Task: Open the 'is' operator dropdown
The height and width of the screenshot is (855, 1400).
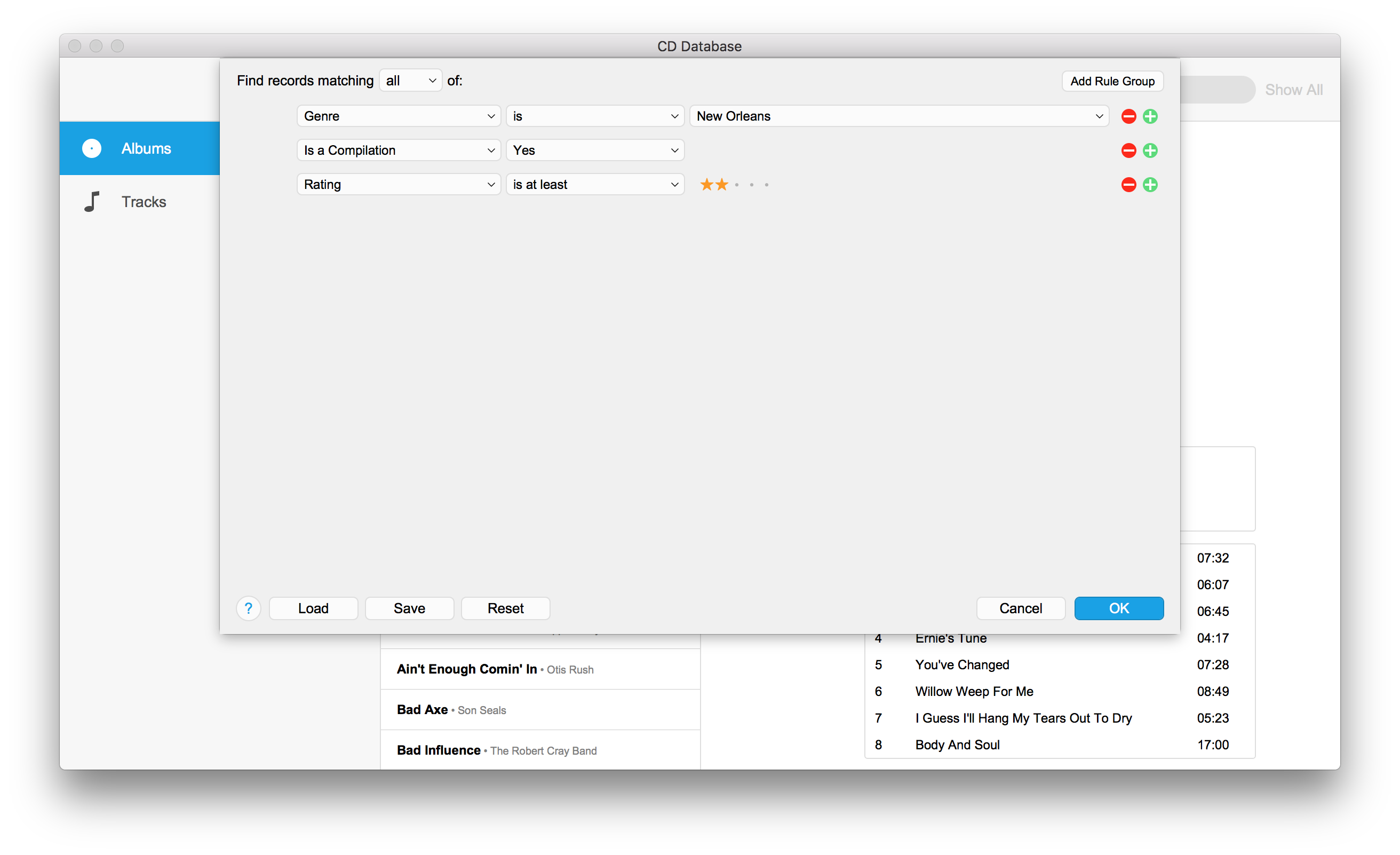Action: [x=595, y=116]
